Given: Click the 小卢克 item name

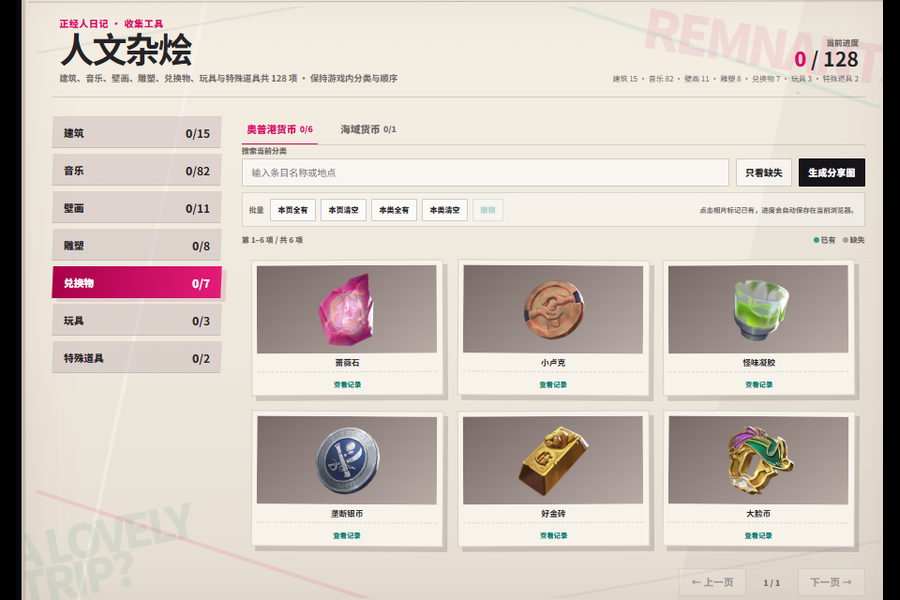Looking at the screenshot, I should click(553, 363).
